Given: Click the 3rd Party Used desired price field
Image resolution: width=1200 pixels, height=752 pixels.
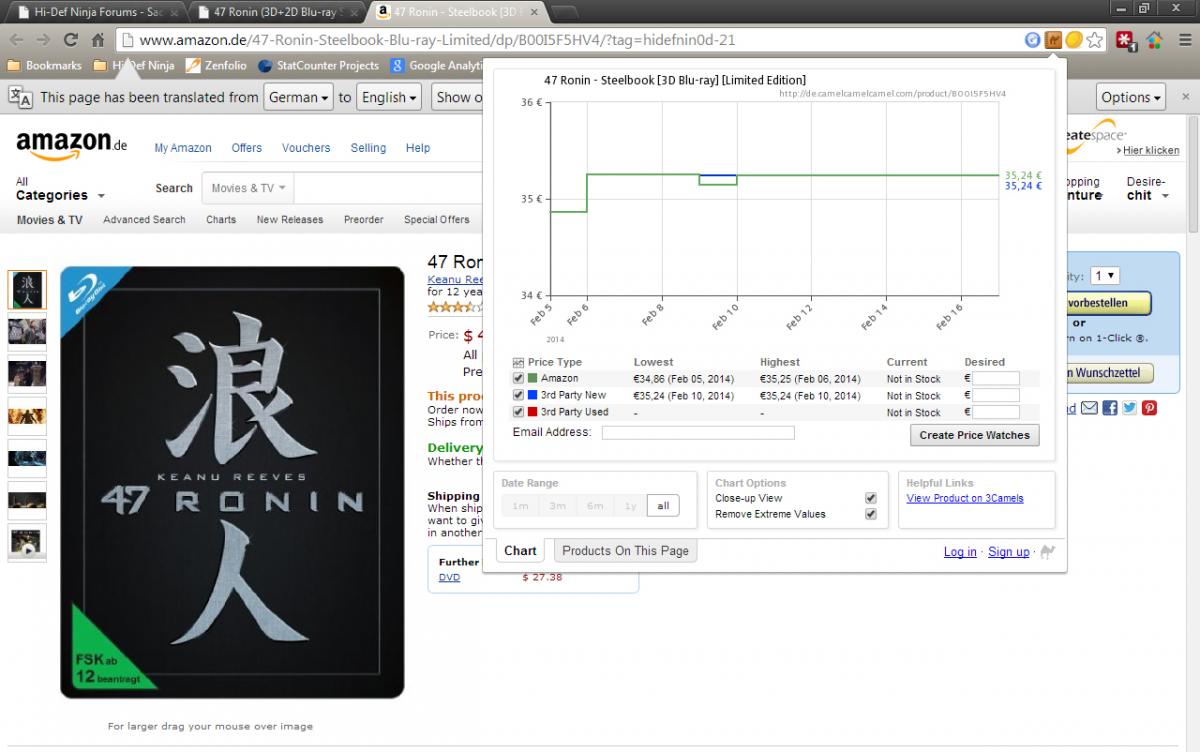Looking at the screenshot, I should click(996, 412).
